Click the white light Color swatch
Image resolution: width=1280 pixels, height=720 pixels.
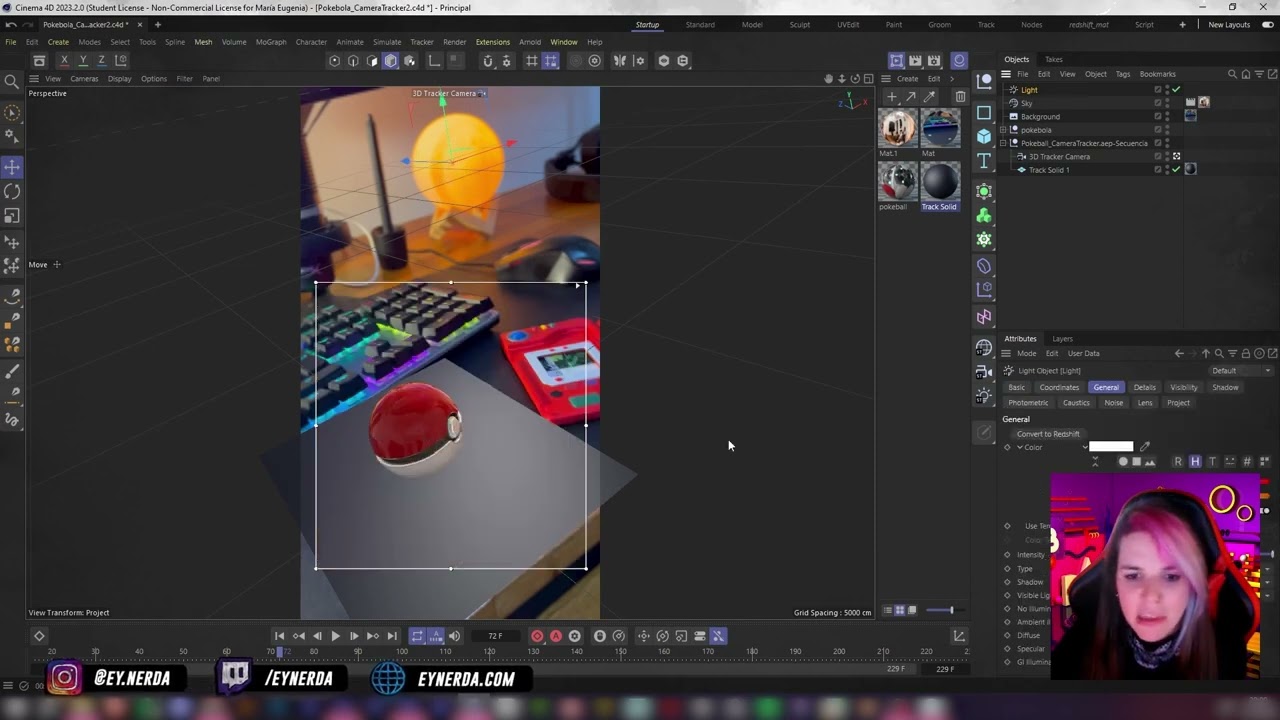(x=1111, y=447)
